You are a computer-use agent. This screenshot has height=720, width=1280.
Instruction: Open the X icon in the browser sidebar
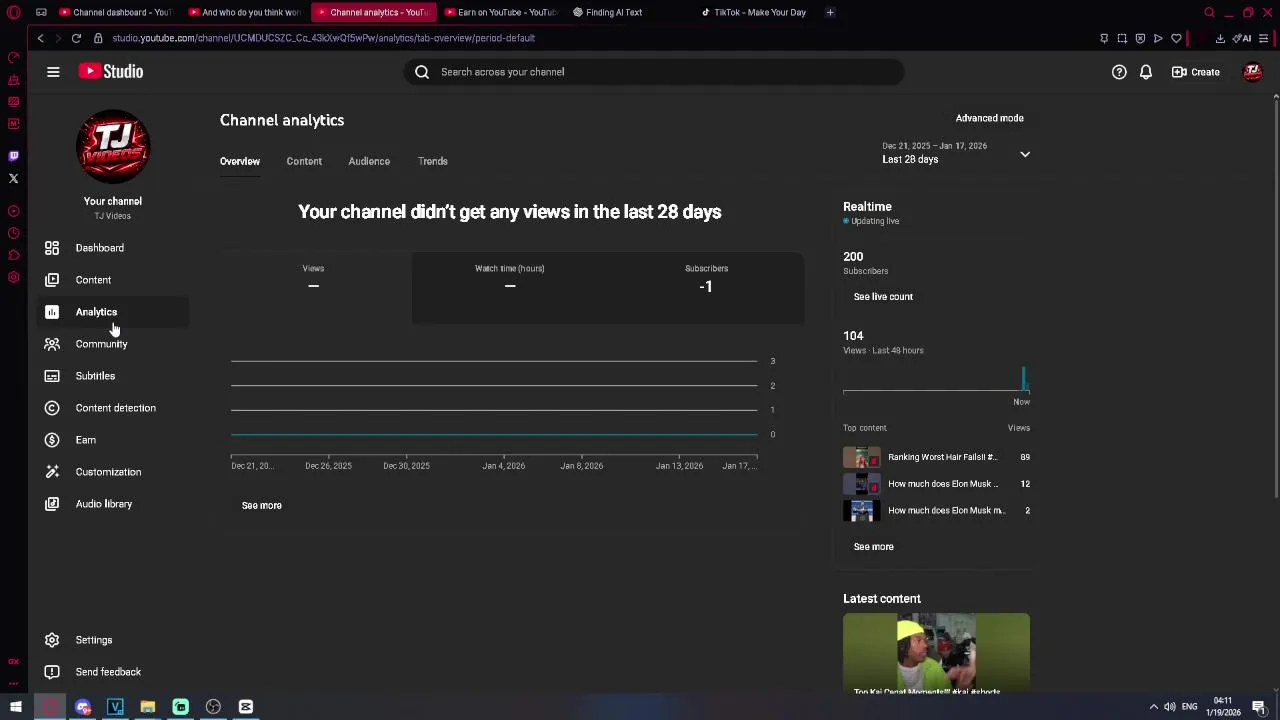pyautogui.click(x=13, y=178)
